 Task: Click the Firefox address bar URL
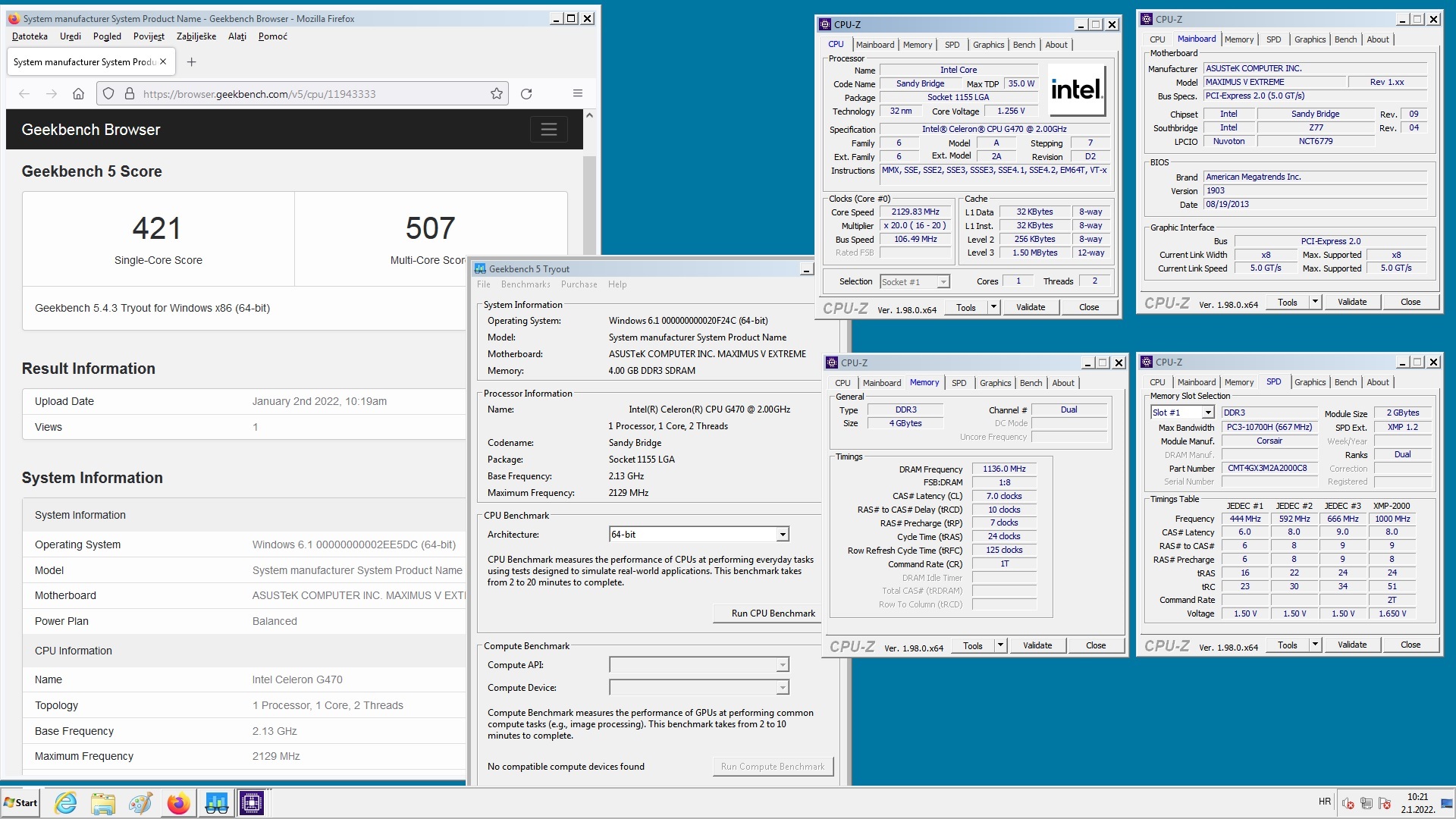click(259, 94)
